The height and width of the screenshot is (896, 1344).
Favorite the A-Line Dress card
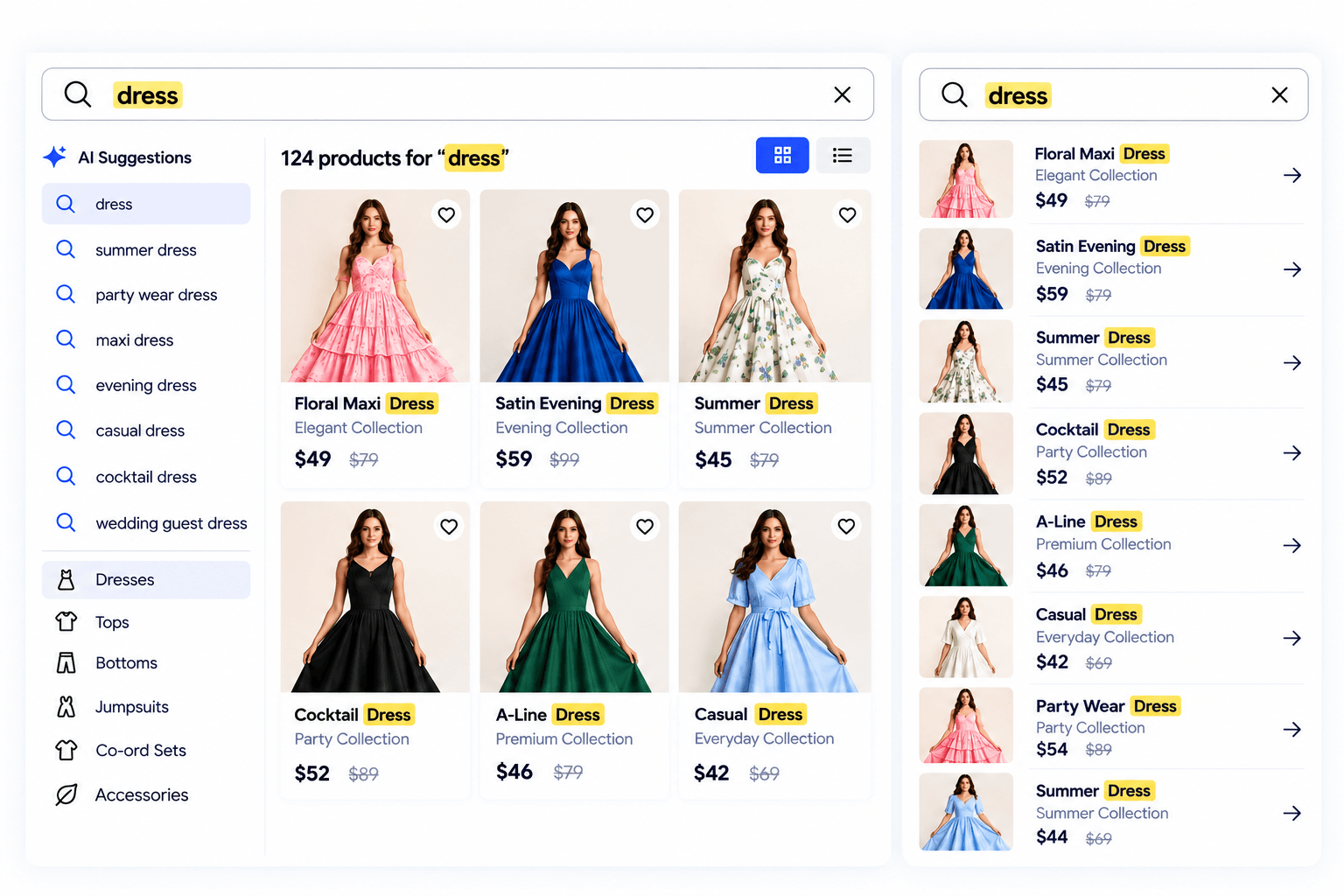645,526
